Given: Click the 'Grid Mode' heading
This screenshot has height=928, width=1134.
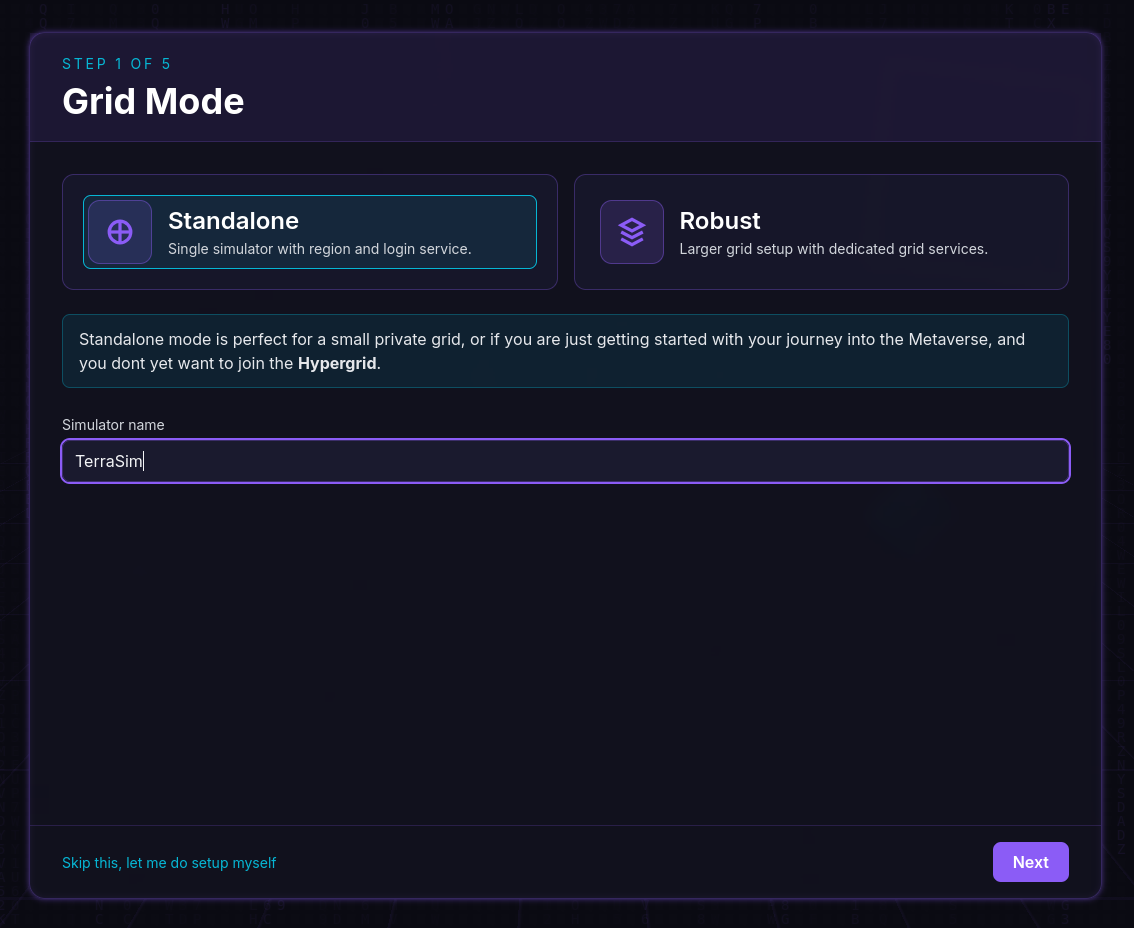Looking at the screenshot, I should (153, 101).
